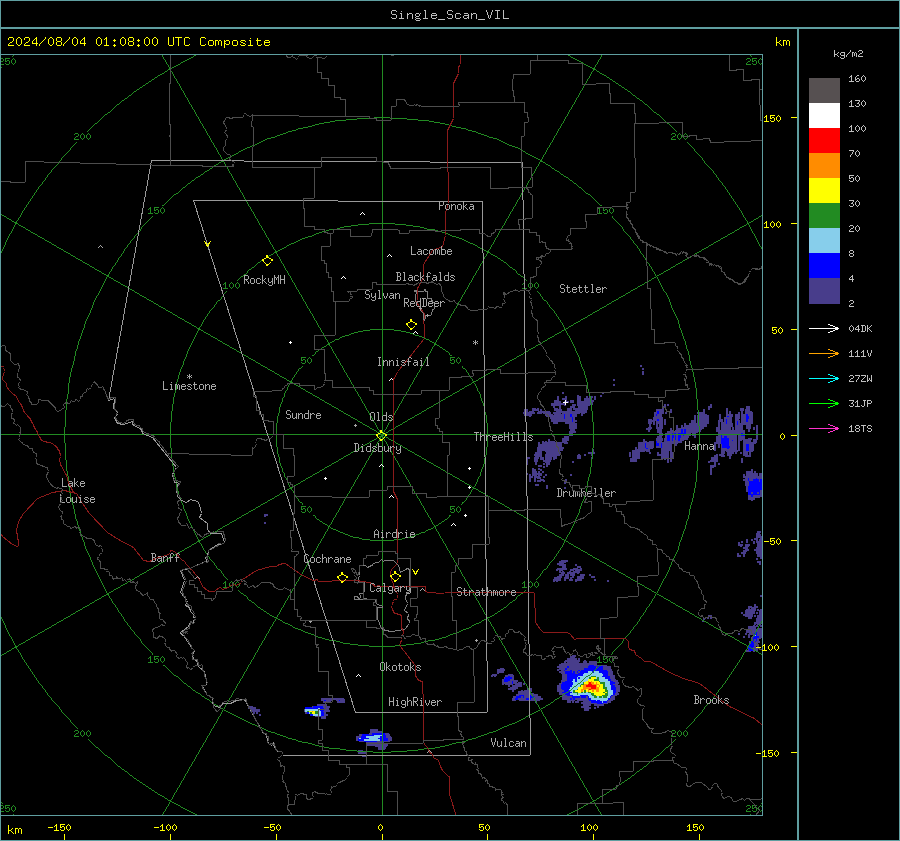Click the light blue echo south of HighRiver
This screenshot has width=900, height=841.
pyautogui.click(x=373, y=737)
